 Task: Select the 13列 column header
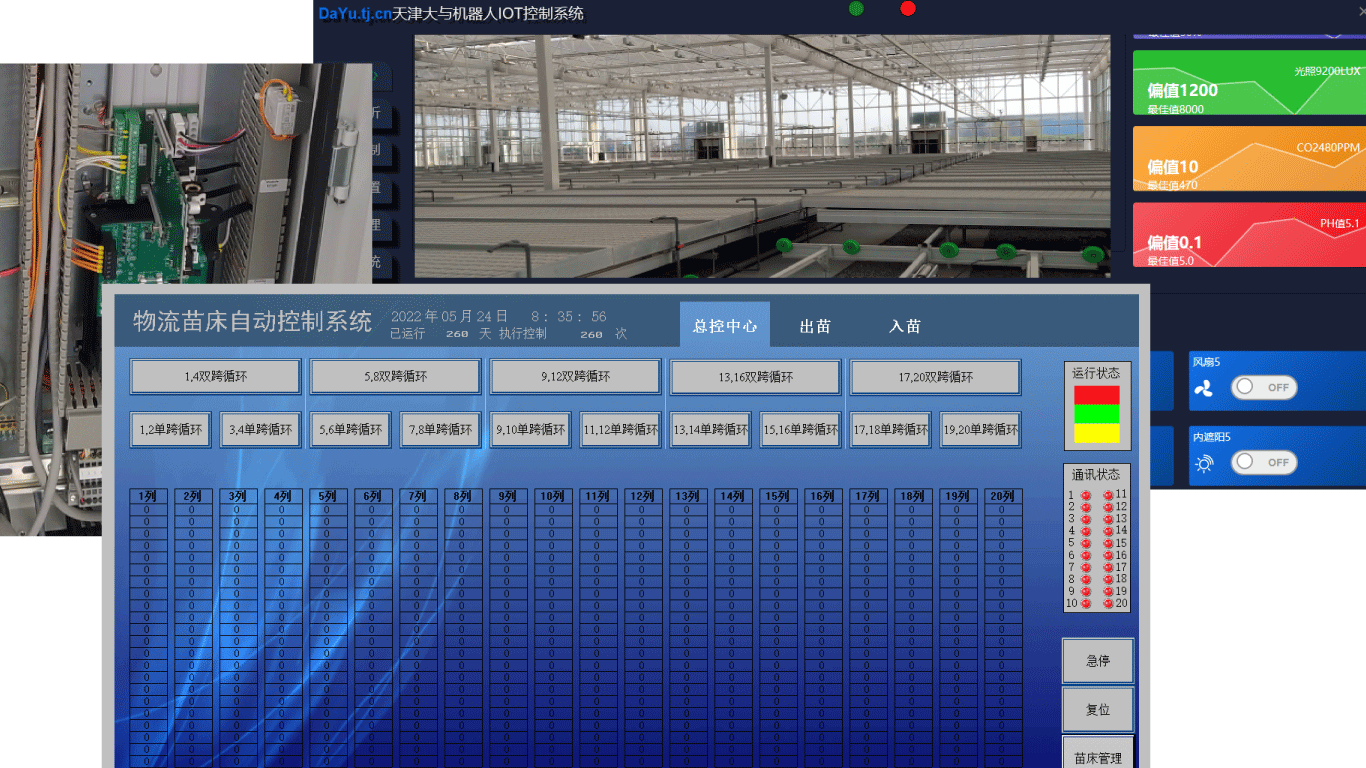point(687,496)
